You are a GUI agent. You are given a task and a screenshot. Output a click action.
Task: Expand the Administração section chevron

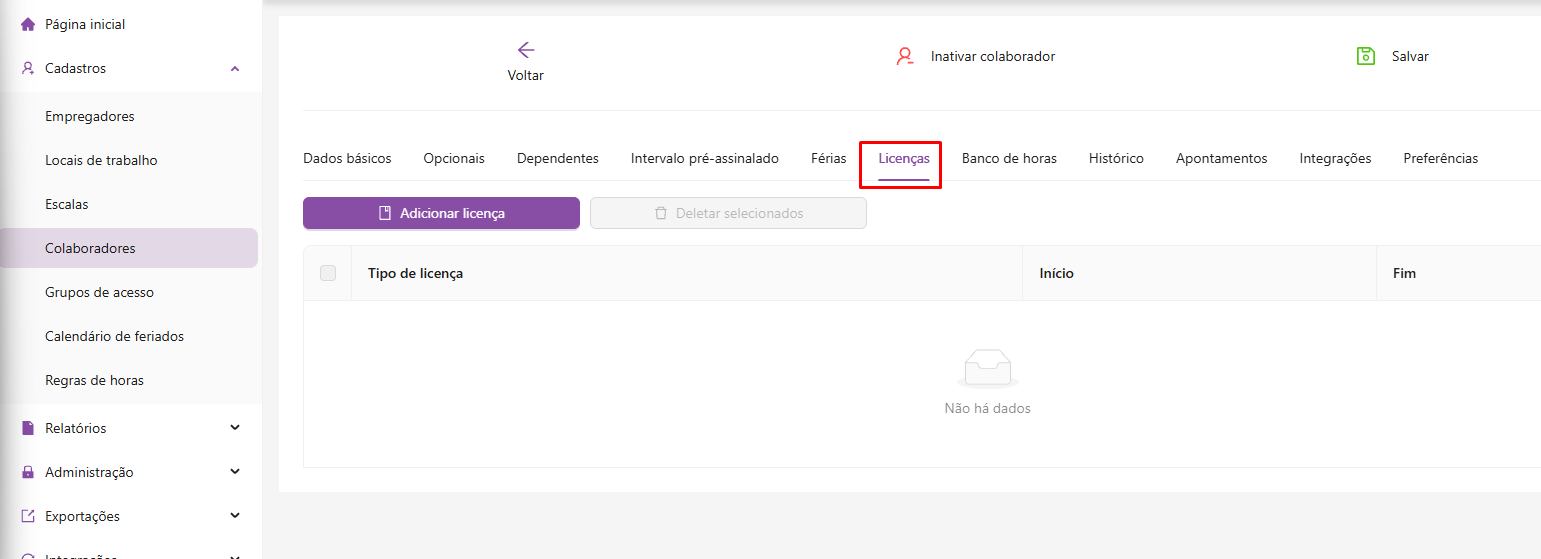click(235, 472)
